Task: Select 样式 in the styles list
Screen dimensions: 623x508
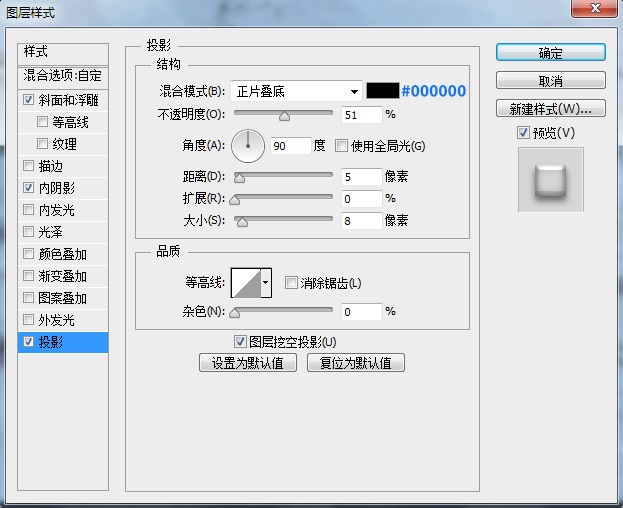Action: pos(63,54)
